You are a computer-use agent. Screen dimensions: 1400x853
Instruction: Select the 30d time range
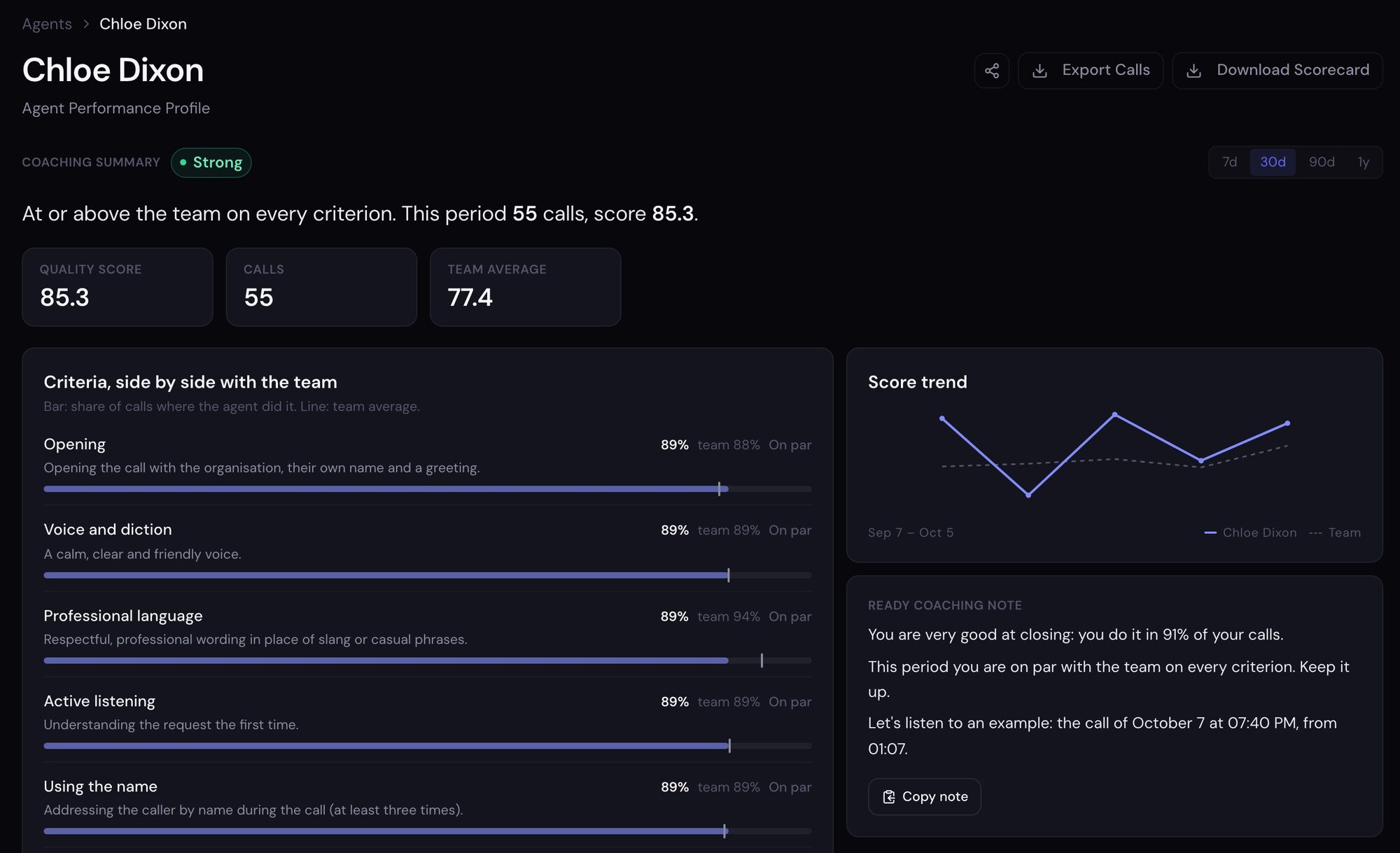[1273, 162]
